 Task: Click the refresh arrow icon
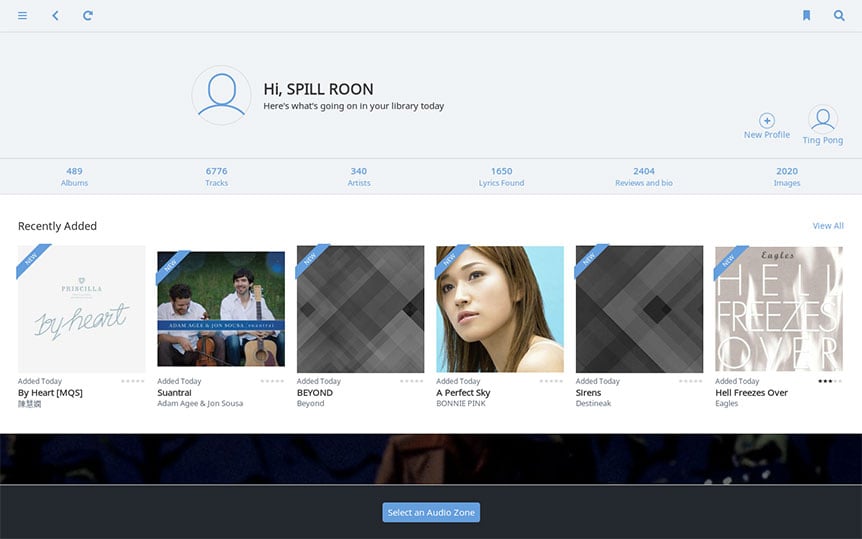click(x=87, y=15)
